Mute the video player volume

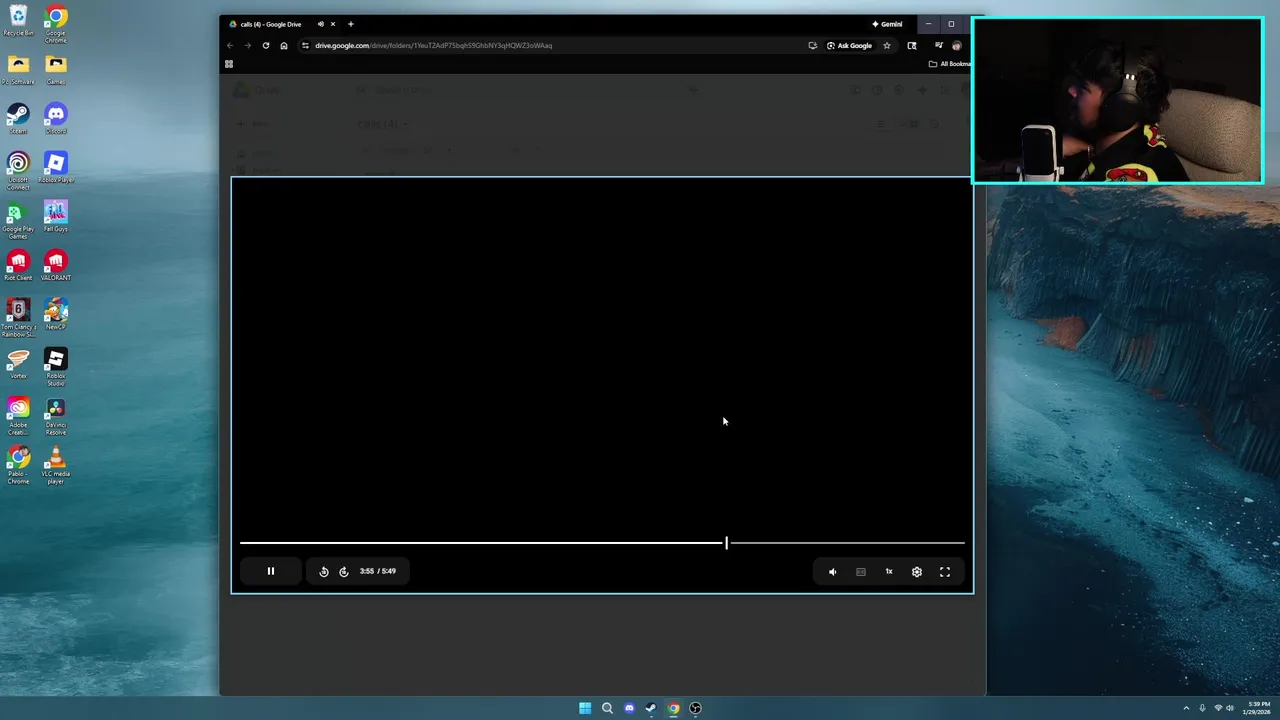[x=832, y=571]
